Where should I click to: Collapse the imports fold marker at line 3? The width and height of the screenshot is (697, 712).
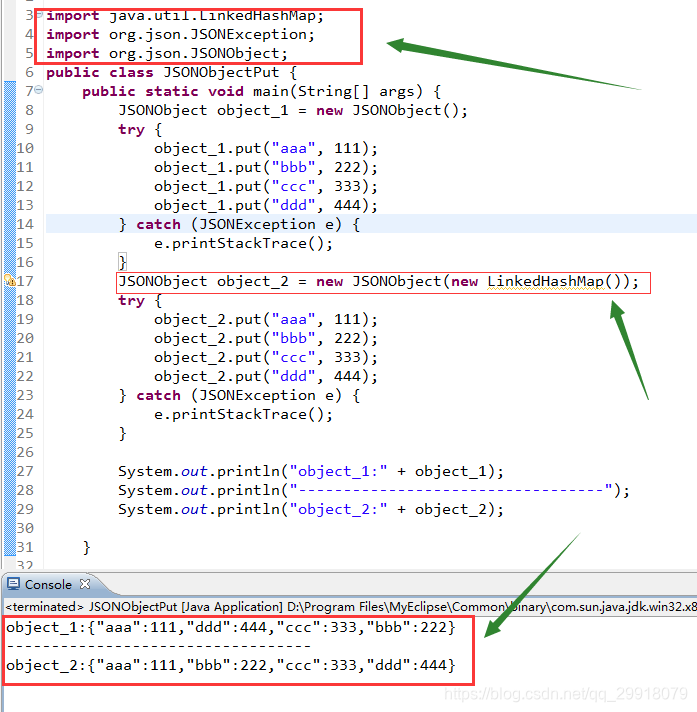[39, 15]
